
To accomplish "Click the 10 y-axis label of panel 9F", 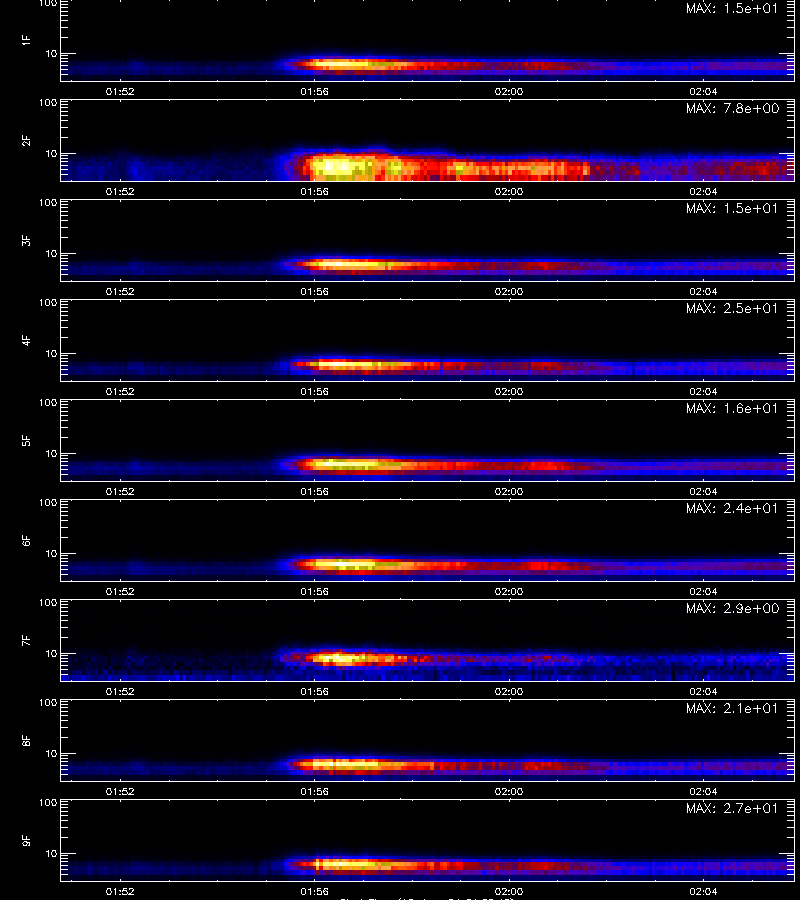I will point(52,854).
